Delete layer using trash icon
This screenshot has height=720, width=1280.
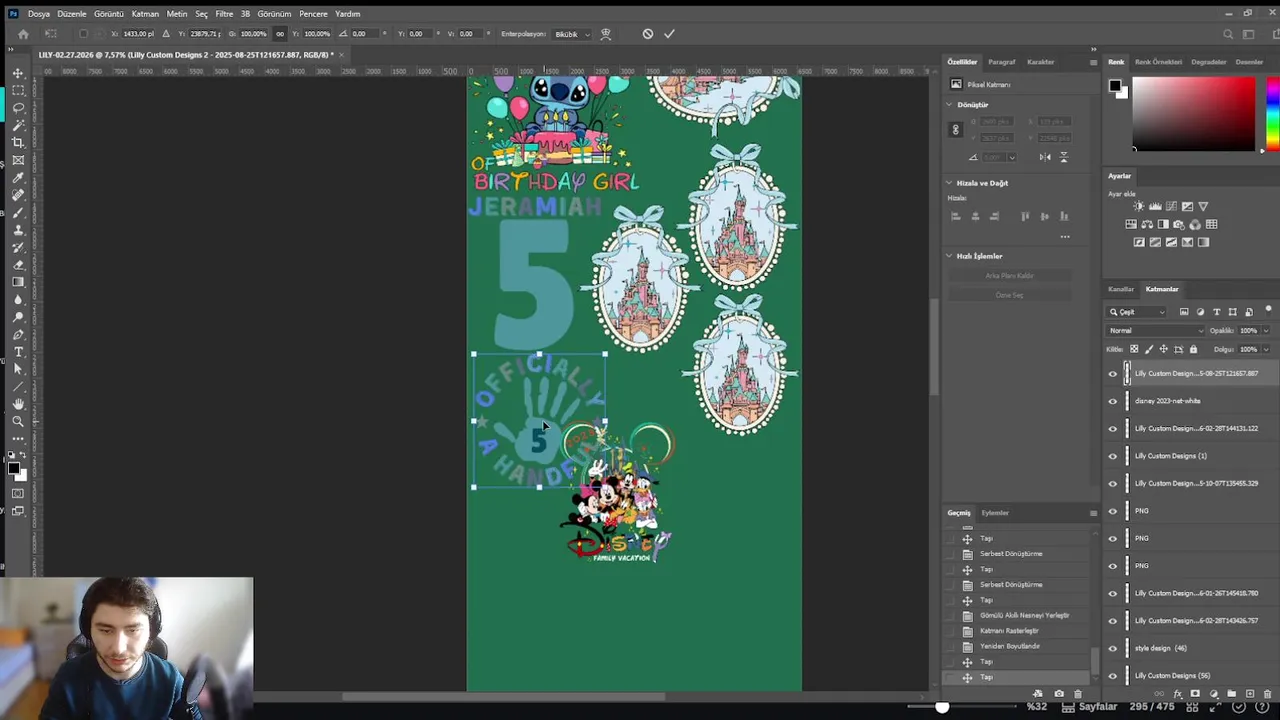click(x=1267, y=694)
